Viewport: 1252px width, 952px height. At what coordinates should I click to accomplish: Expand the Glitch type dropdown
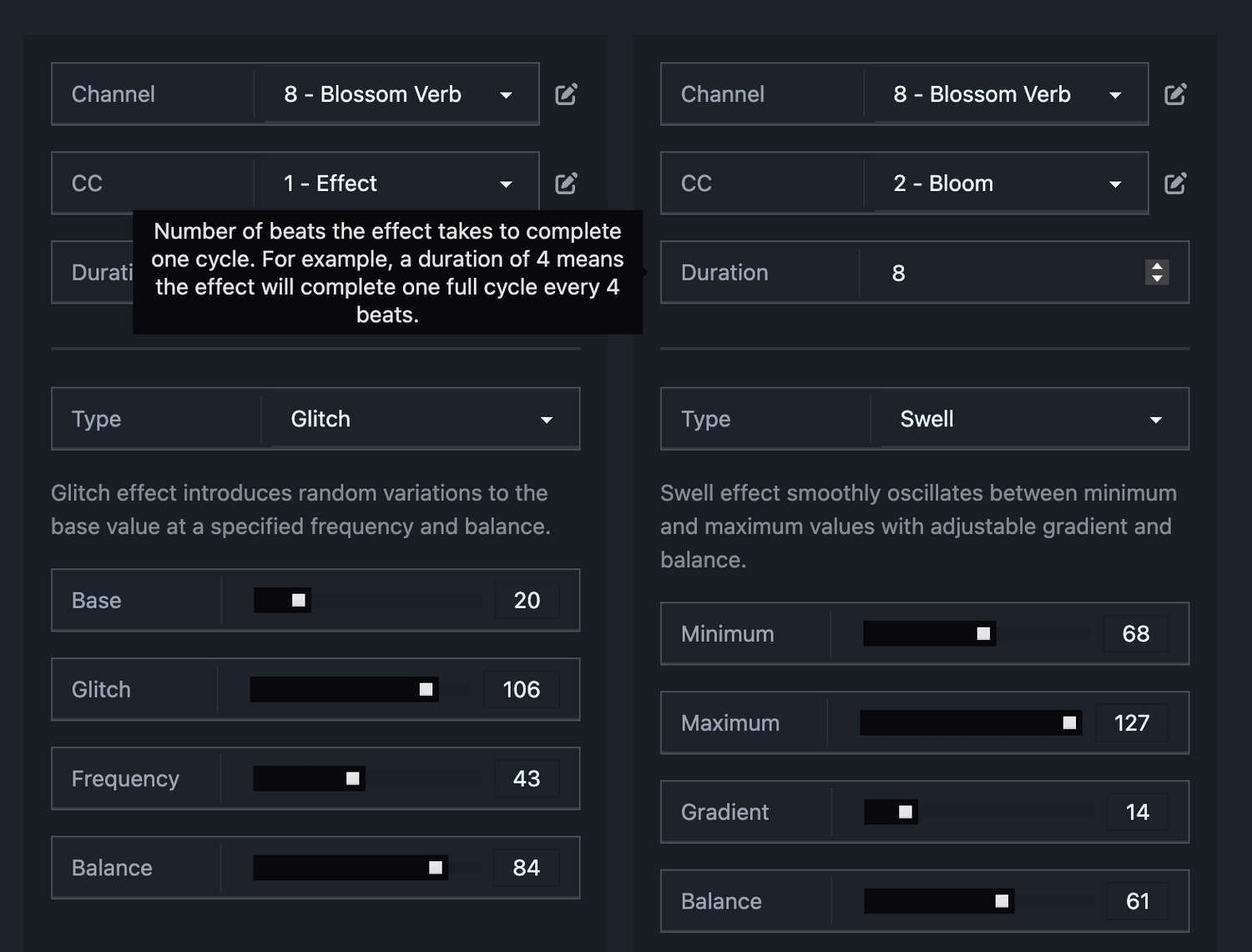pos(422,419)
